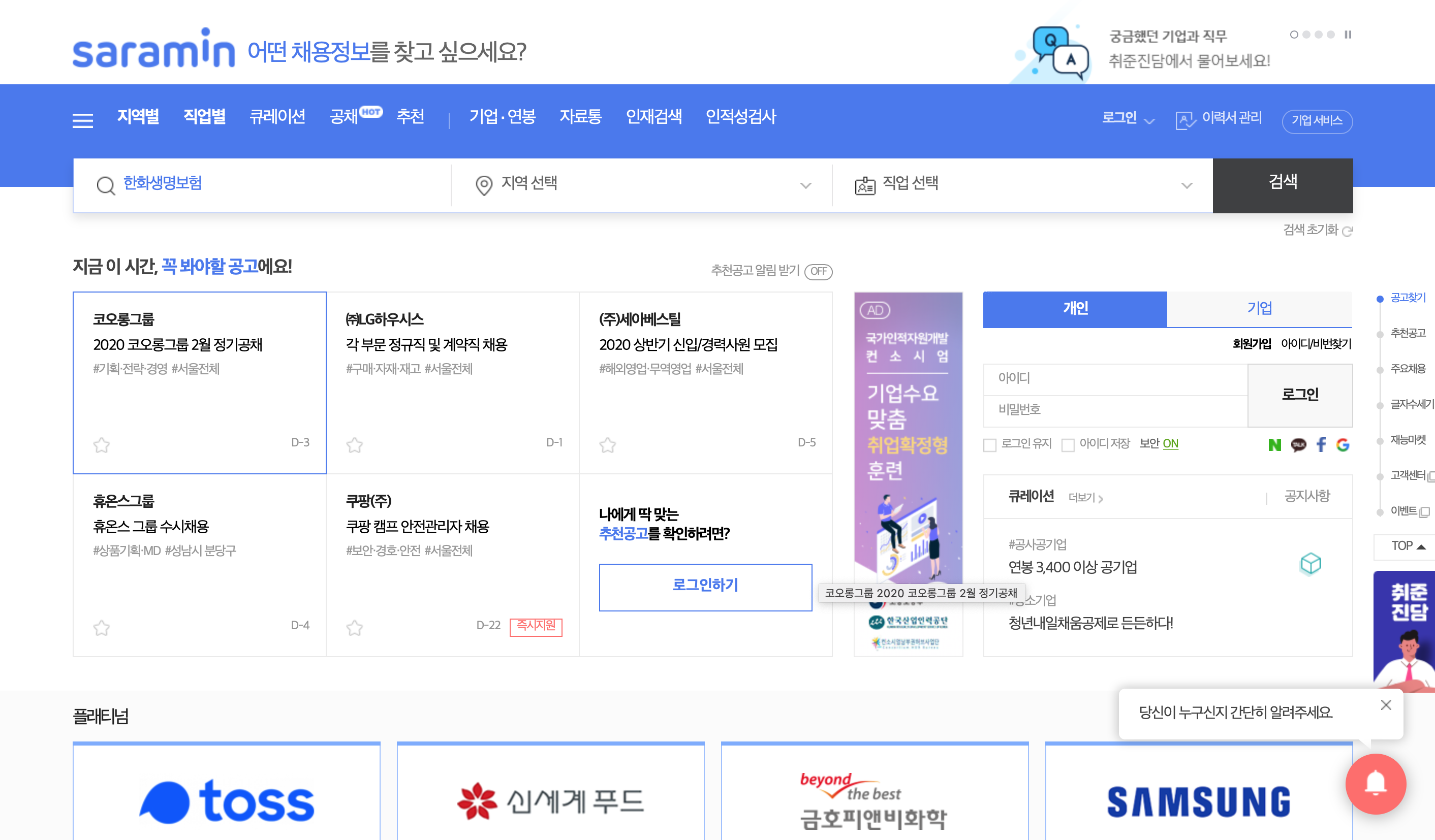Click the 기업 서비스 button
Viewport: 1435px width, 840px height.
[x=1317, y=121]
